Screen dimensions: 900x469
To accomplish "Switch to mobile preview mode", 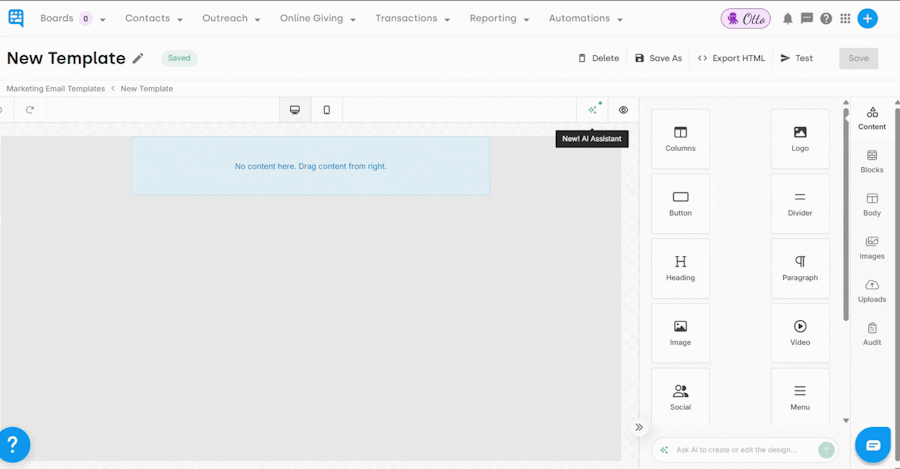I will [327, 110].
